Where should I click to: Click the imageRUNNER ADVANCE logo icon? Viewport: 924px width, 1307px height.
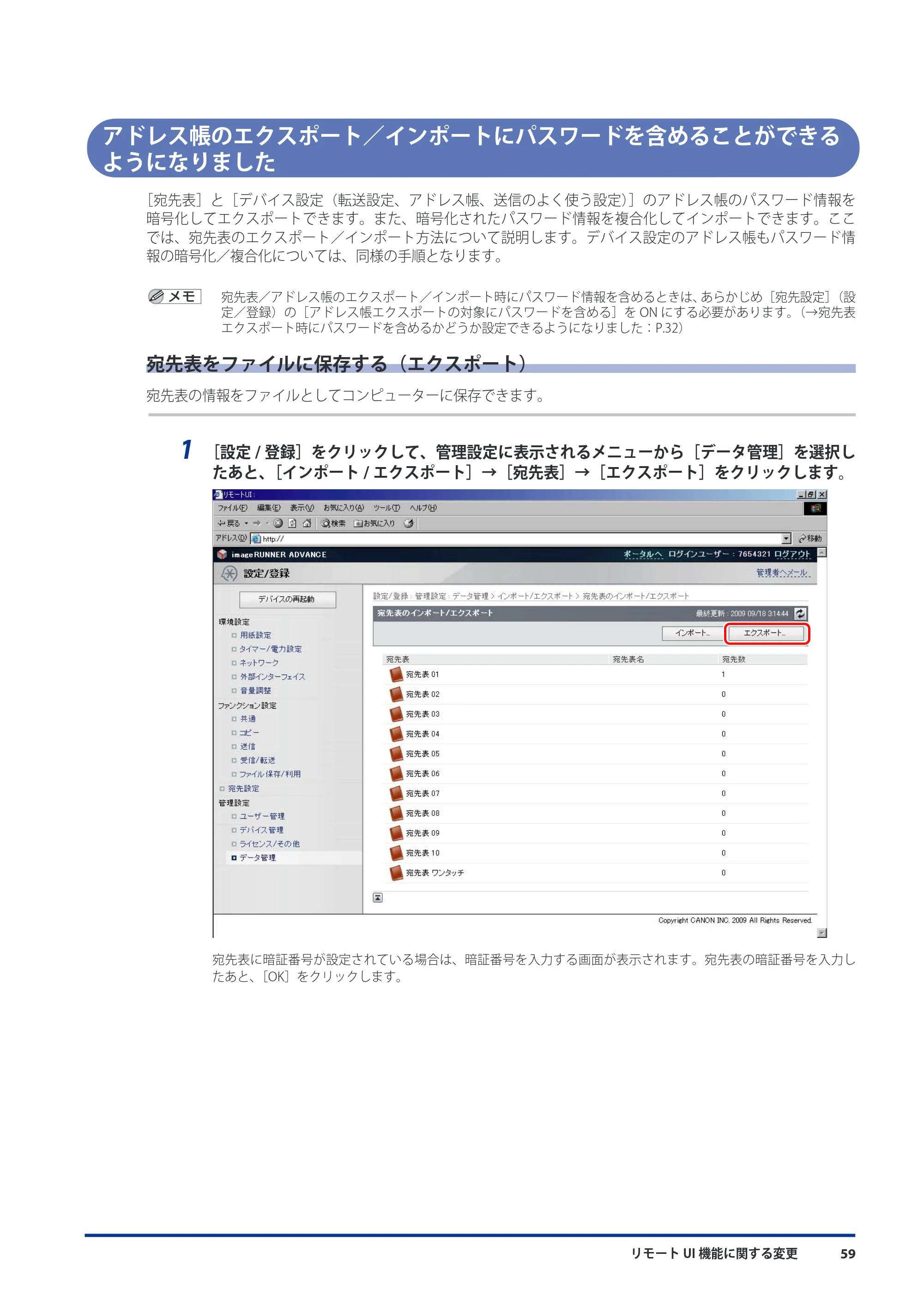(222, 554)
